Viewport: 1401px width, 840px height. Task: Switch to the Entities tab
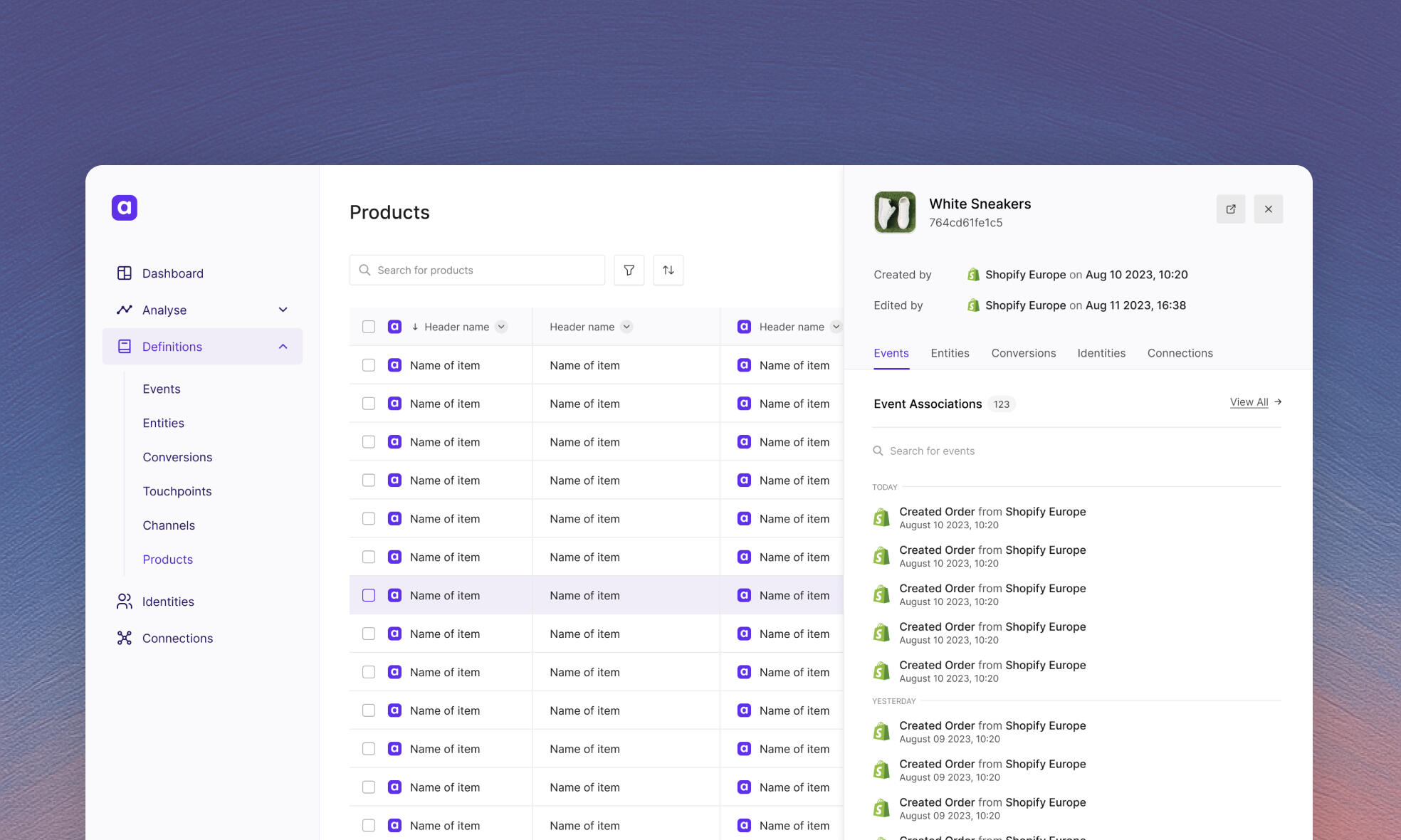[950, 353]
